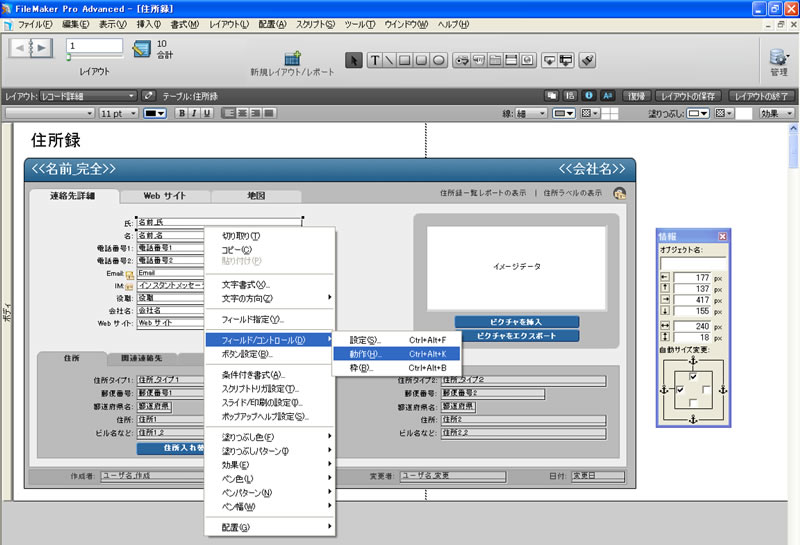Toggle top anchor checkbox in auto-resize
The image size is (800, 545).
click(693, 377)
